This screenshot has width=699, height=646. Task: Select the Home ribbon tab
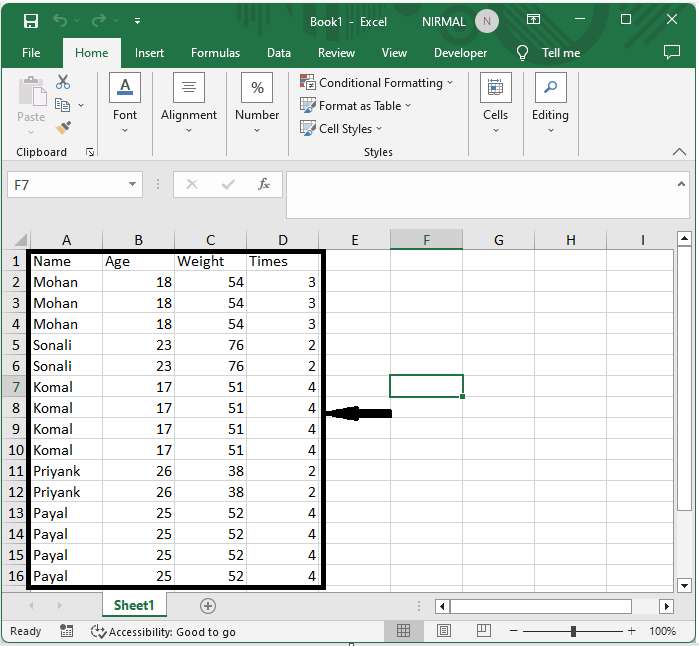click(91, 53)
